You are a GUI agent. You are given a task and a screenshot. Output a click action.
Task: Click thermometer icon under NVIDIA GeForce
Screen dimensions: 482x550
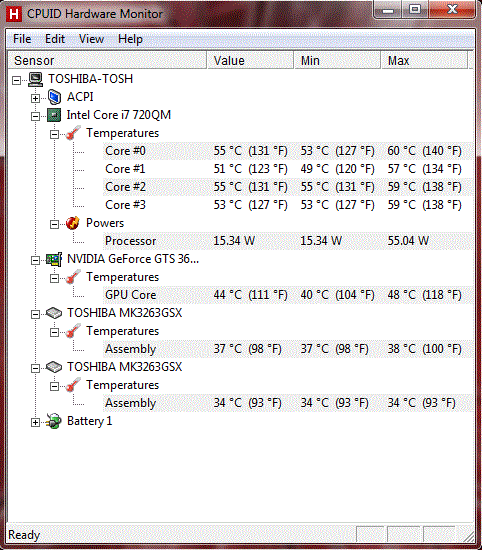[x=73, y=277]
